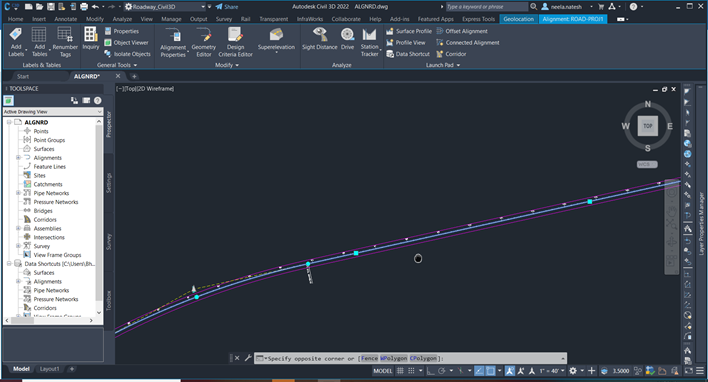Click the Profile View button
The width and height of the screenshot is (708, 382).
(x=405, y=42)
